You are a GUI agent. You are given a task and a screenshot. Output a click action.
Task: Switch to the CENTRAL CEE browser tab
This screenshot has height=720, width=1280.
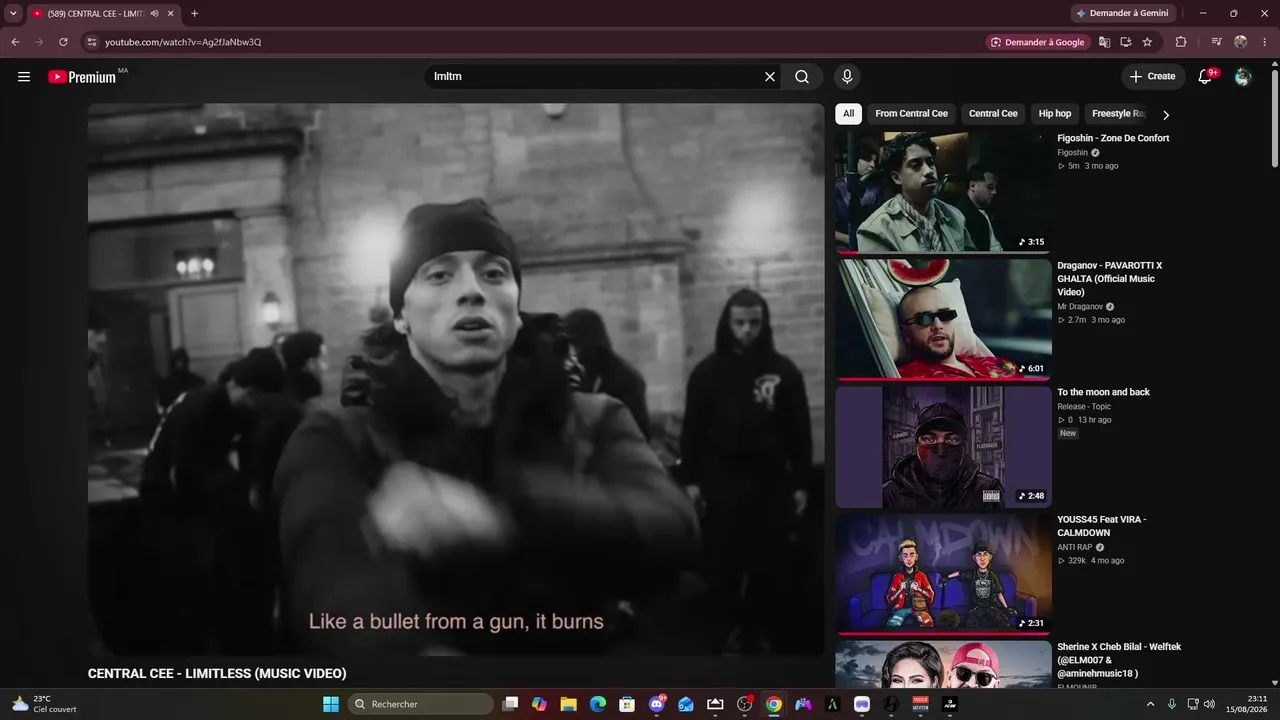click(96, 13)
